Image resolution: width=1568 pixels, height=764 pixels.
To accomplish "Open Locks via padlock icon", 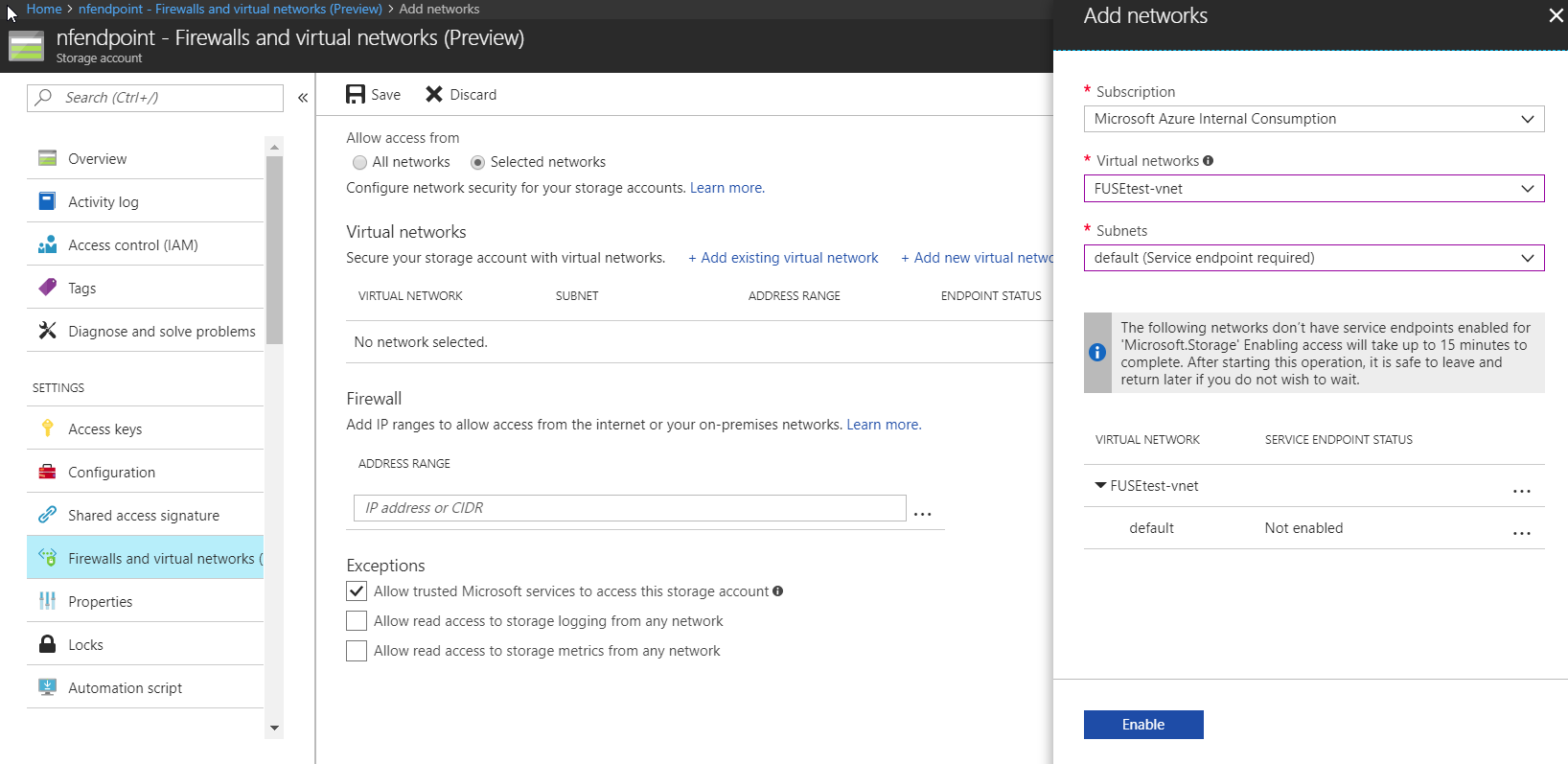I will pyautogui.click(x=47, y=644).
